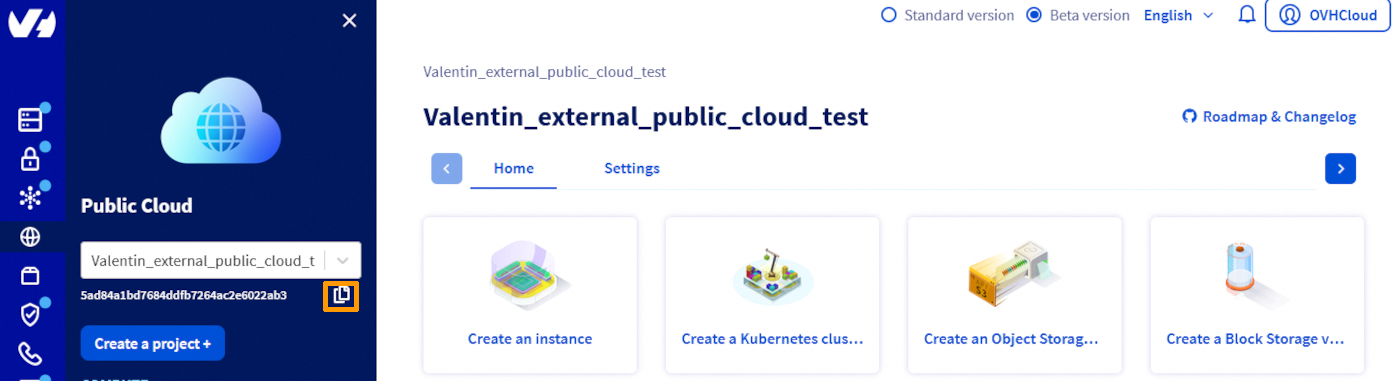Open the project selector dropdown
1400x381 pixels.
[x=221, y=260]
